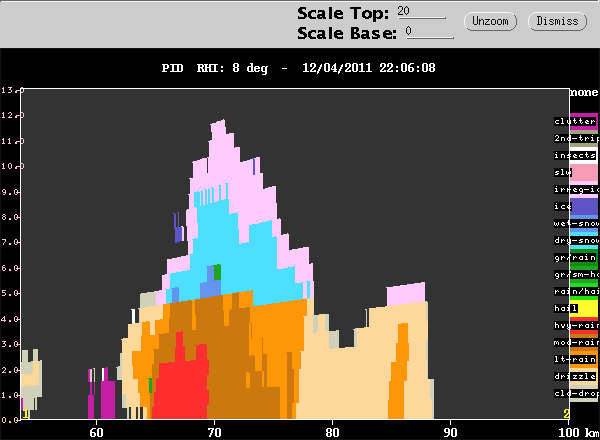Select the irreg-ice legend label
This screenshot has width=600, height=440.
click(x=576, y=189)
